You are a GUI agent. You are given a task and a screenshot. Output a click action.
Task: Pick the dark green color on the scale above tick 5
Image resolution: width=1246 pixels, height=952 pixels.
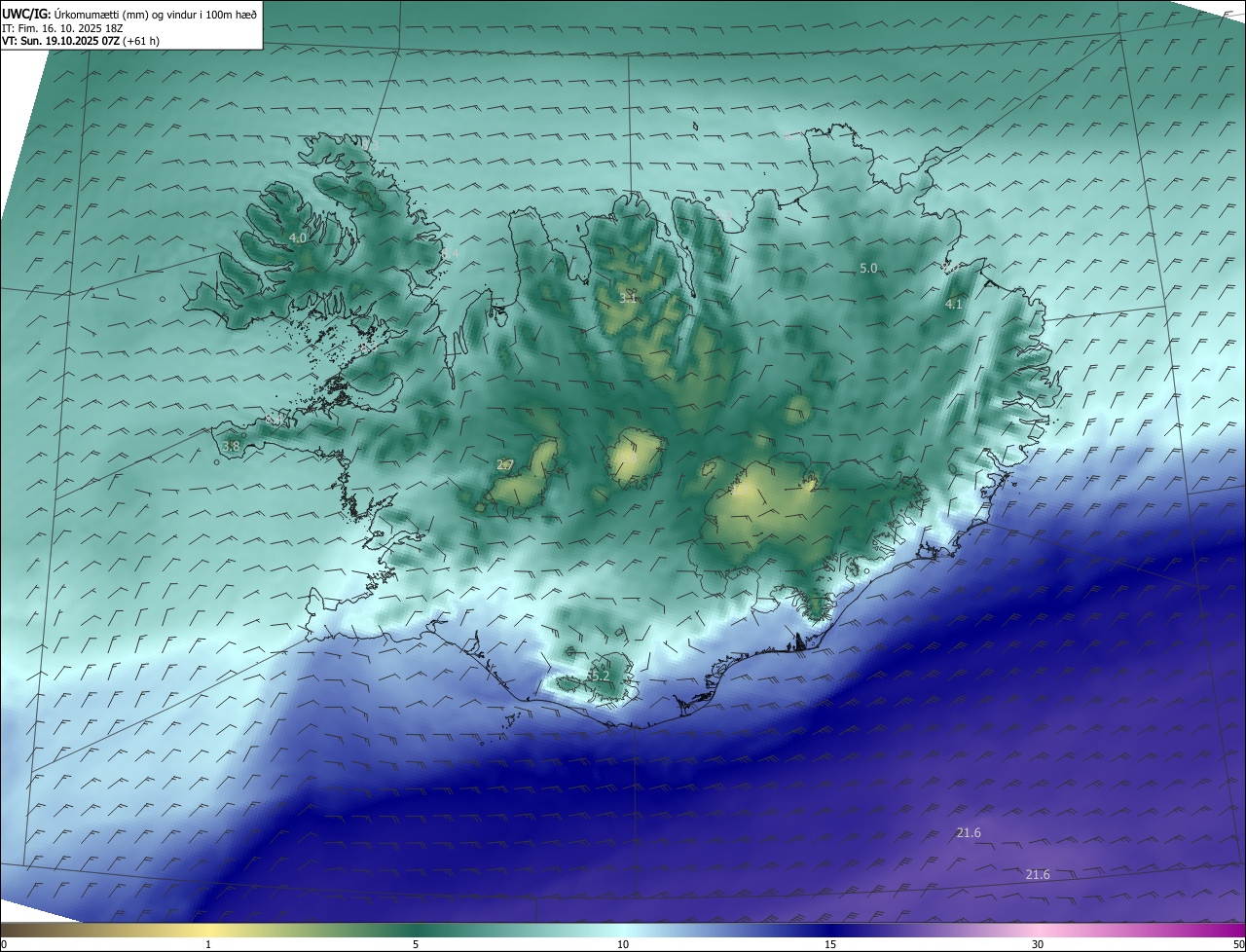point(416,931)
